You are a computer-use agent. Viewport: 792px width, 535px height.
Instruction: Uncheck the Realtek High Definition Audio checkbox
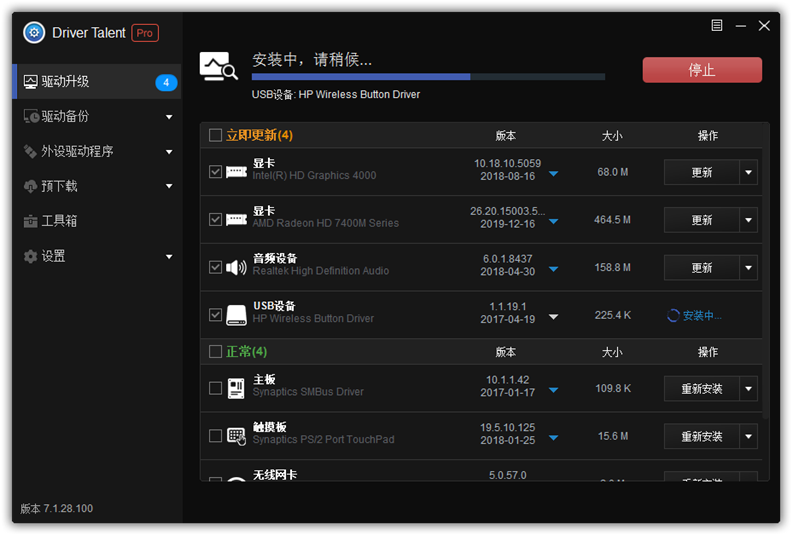(215, 267)
